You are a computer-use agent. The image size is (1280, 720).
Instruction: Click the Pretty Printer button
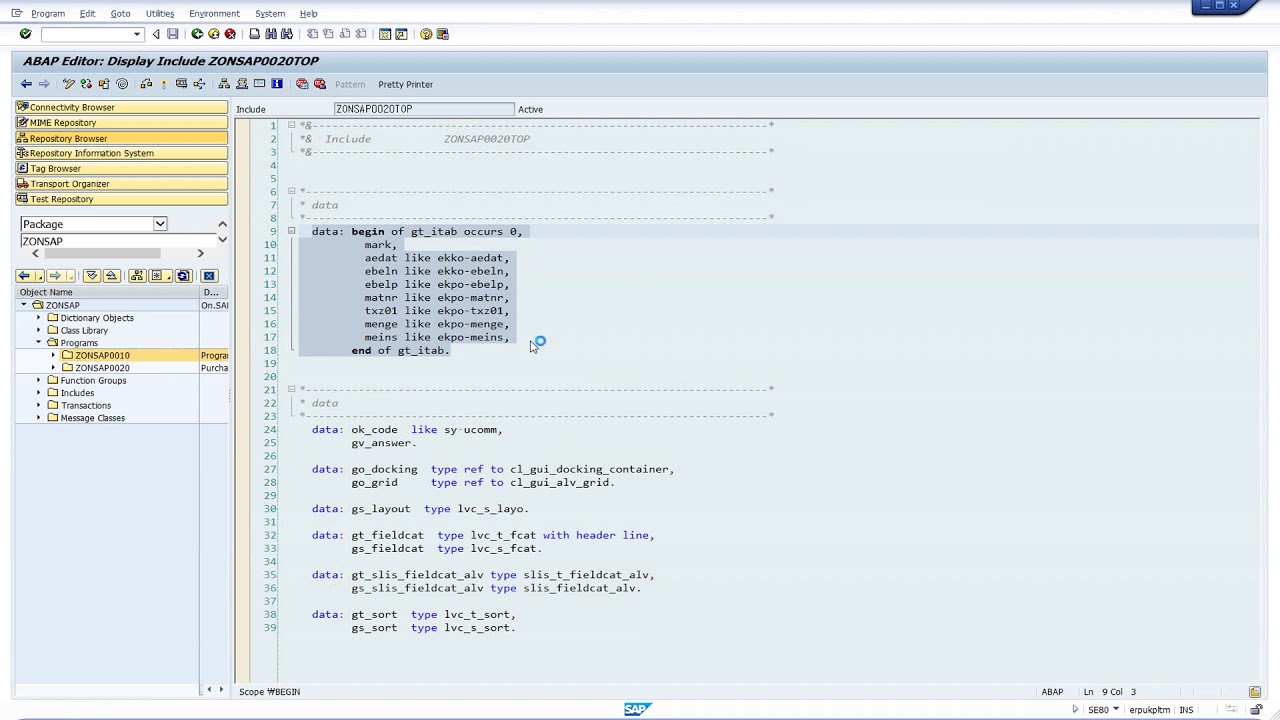(x=405, y=84)
